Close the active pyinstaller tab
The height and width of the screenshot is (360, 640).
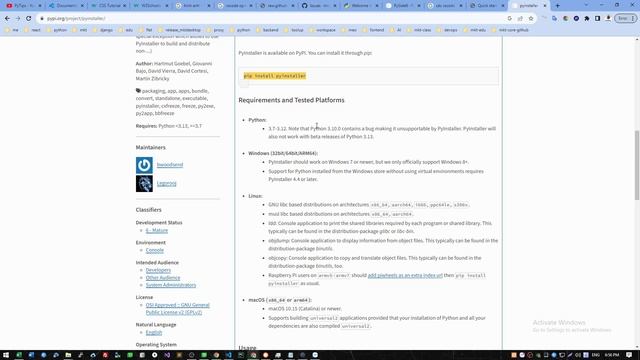(544, 6)
